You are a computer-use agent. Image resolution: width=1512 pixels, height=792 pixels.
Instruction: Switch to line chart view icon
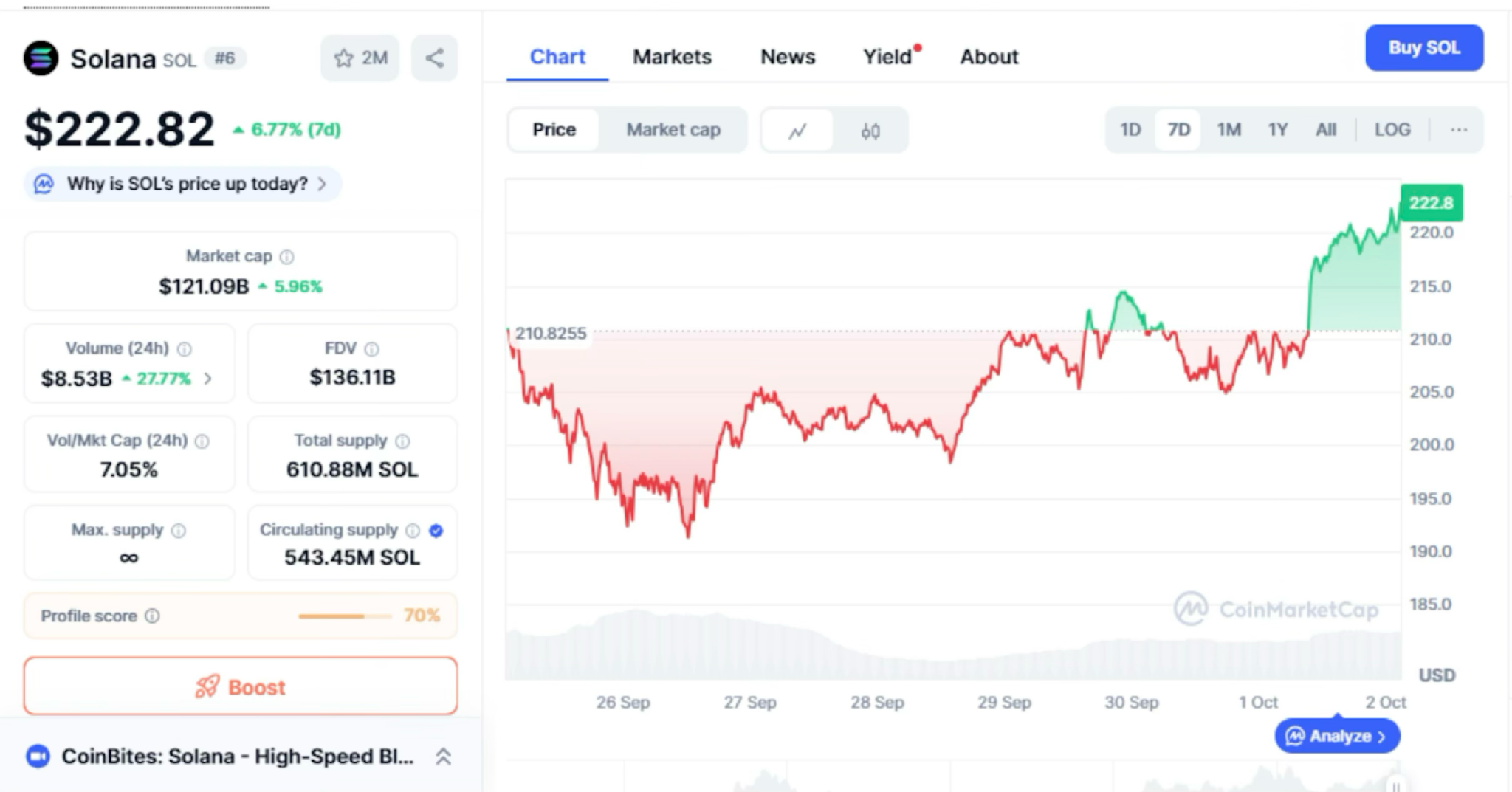pyautogui.click(x=797, y=131)
